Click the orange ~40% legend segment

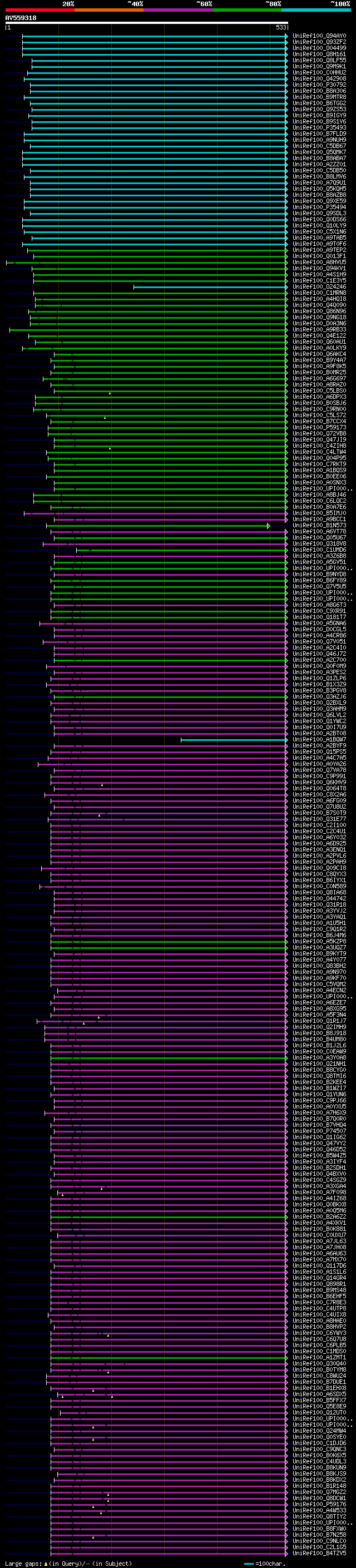pyautogui.click(x=109, y=10)
